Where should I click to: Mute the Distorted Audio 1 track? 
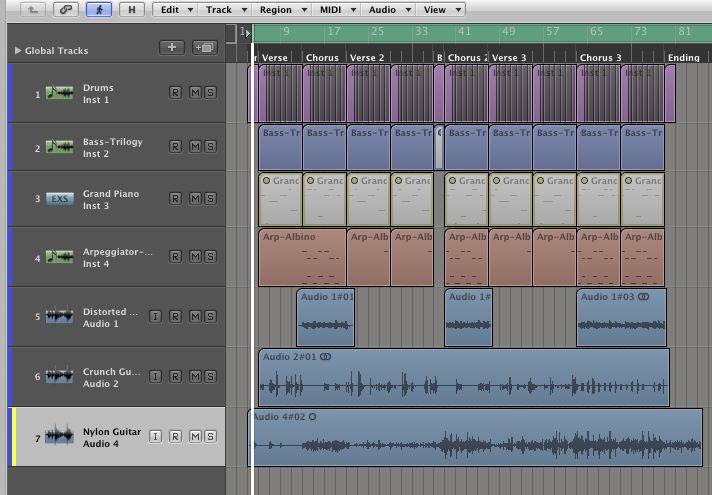click(x=195, y=317)
